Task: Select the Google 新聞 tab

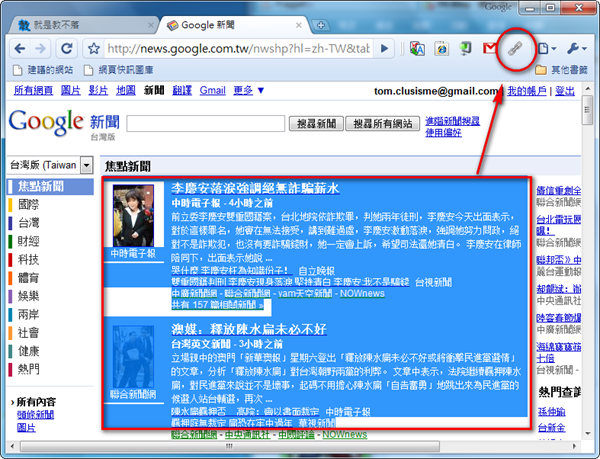Action: tap(233, 25)
